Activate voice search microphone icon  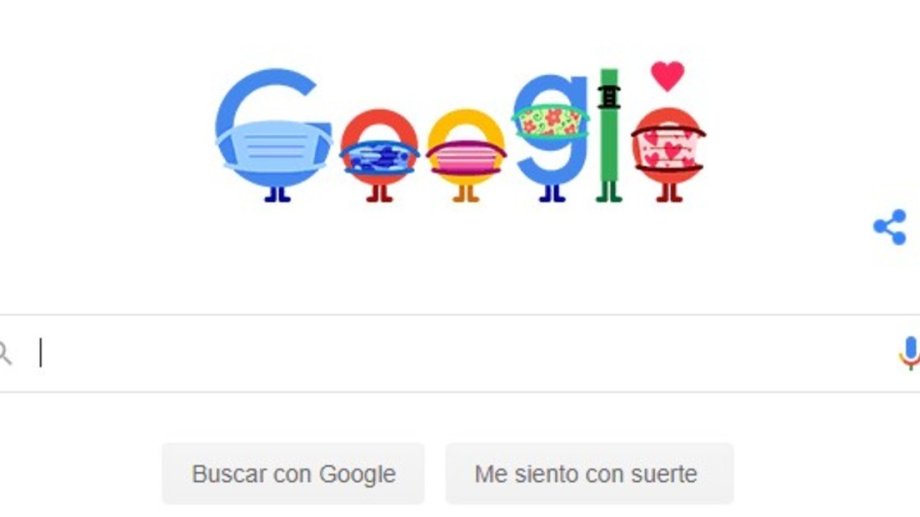coord(909,353)
